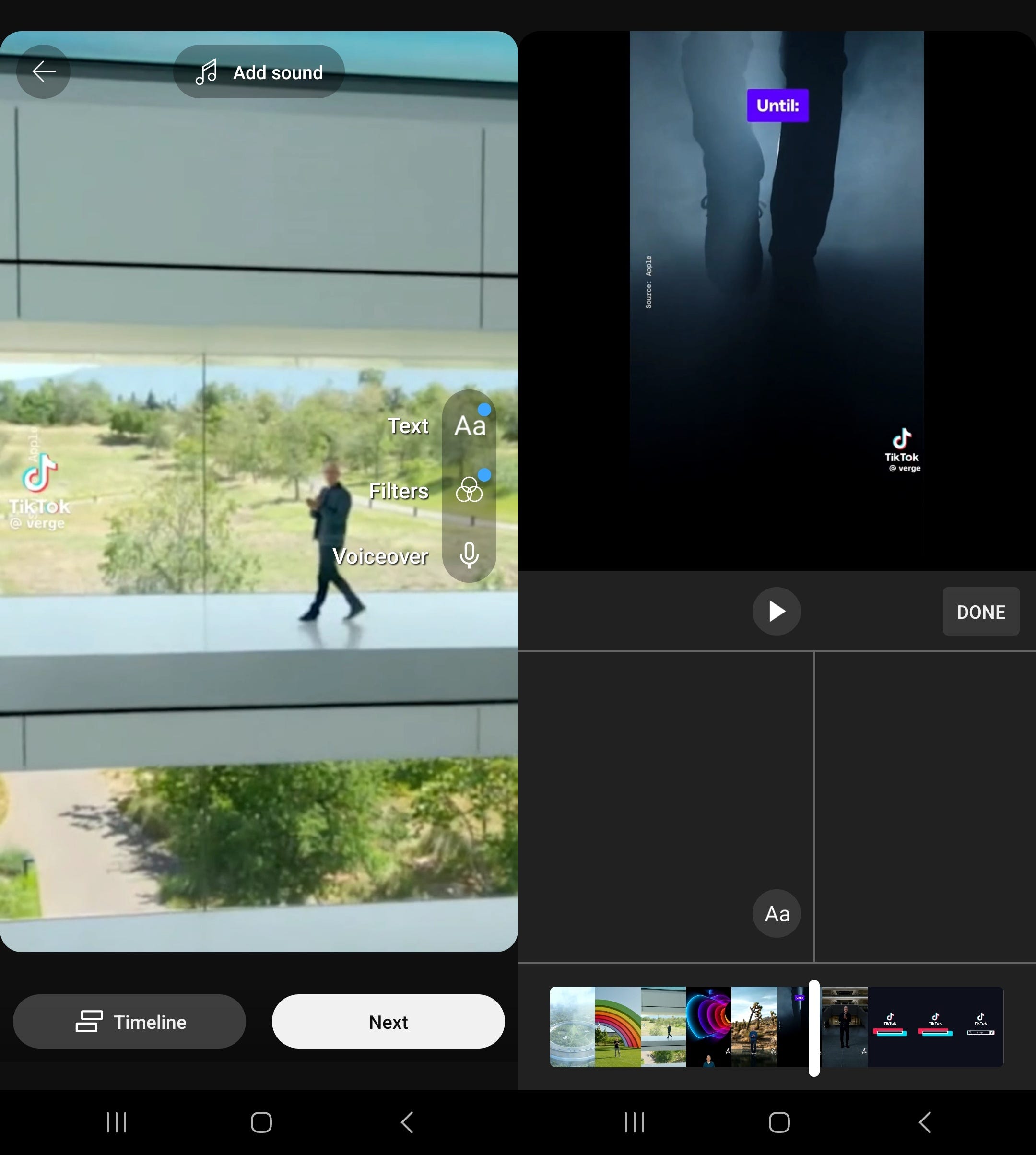Select the aerial Apple Park first thumbnail
Image resolution: width=1036 pixels, height=1155 pixels.
click(x=573, y=1026)
